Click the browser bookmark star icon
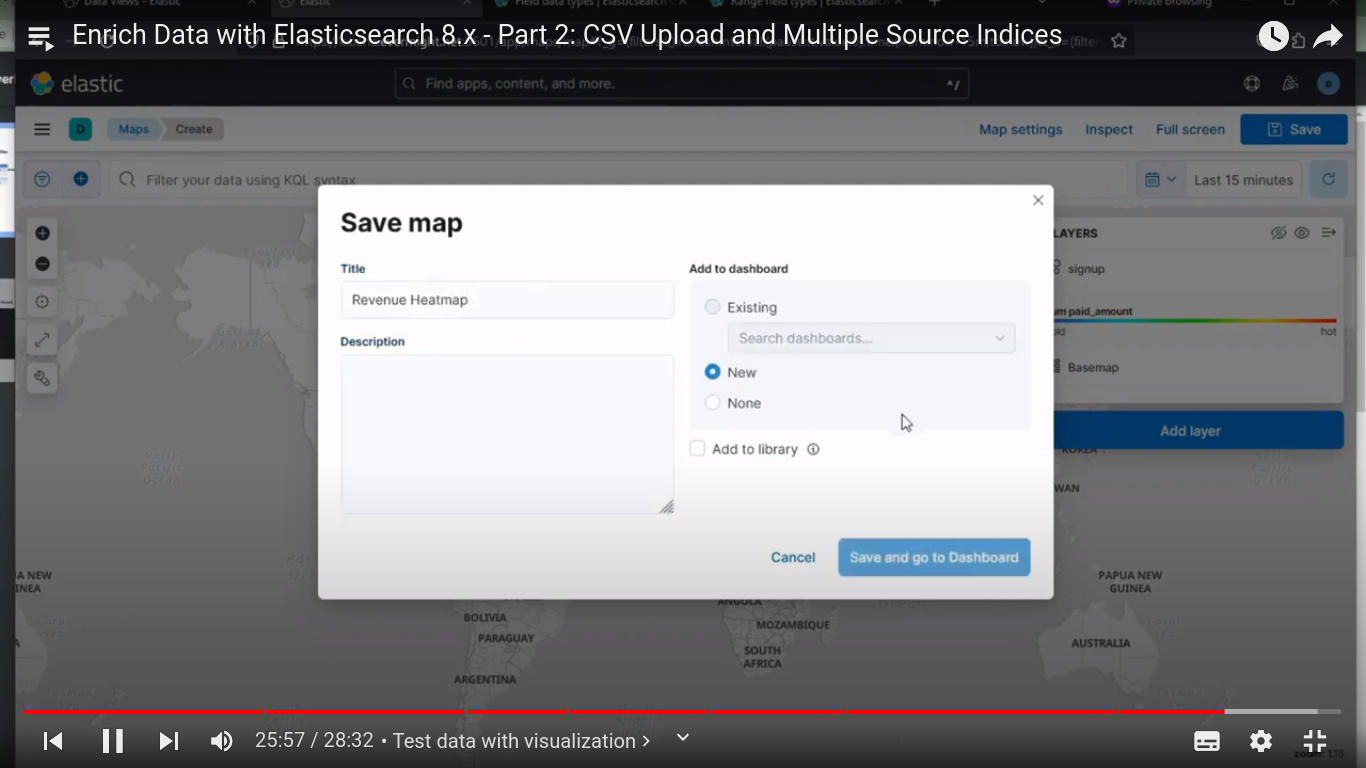Image resolution: width=1366 pixels, height=768 pixels. pos(1118,41)
